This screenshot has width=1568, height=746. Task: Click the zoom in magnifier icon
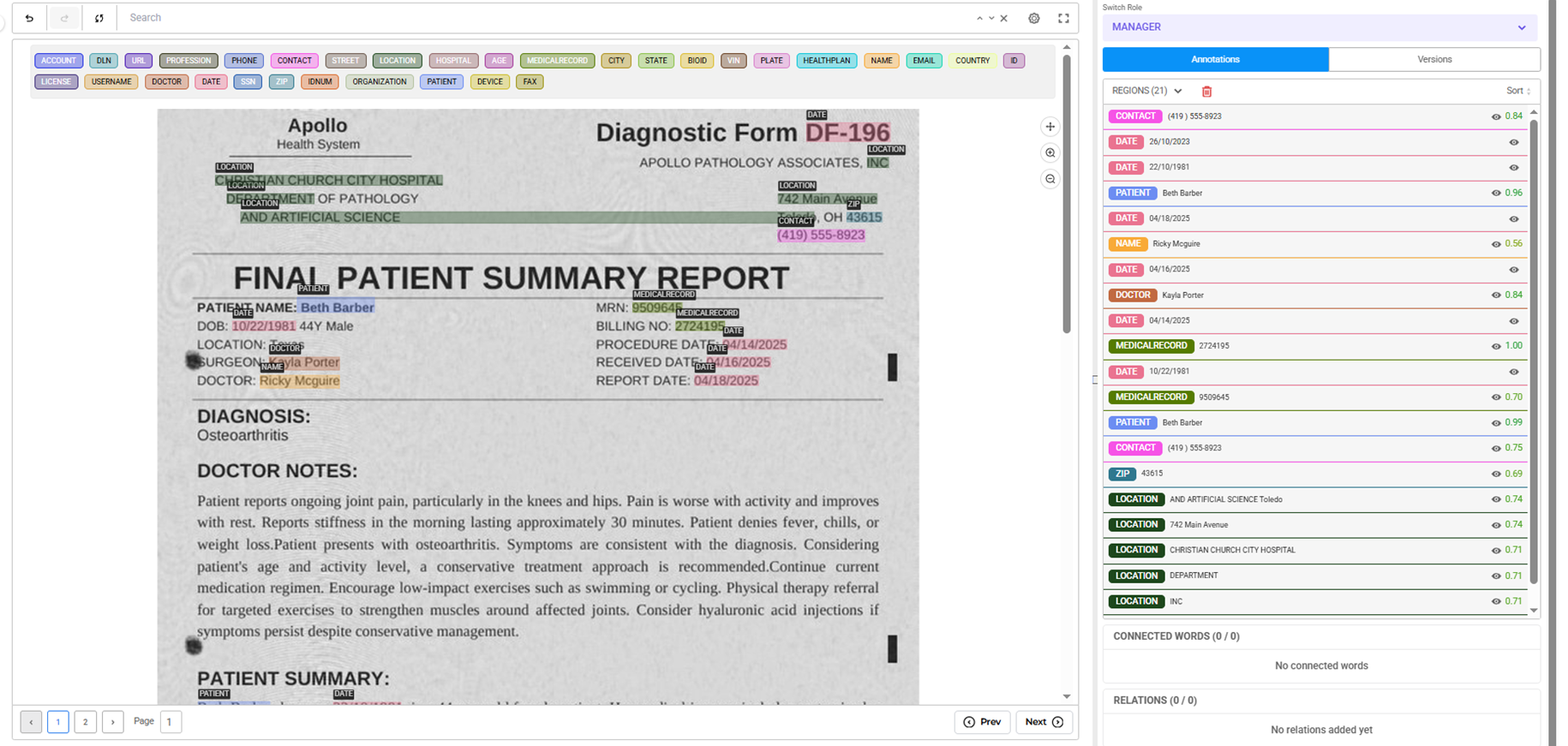1050,153
